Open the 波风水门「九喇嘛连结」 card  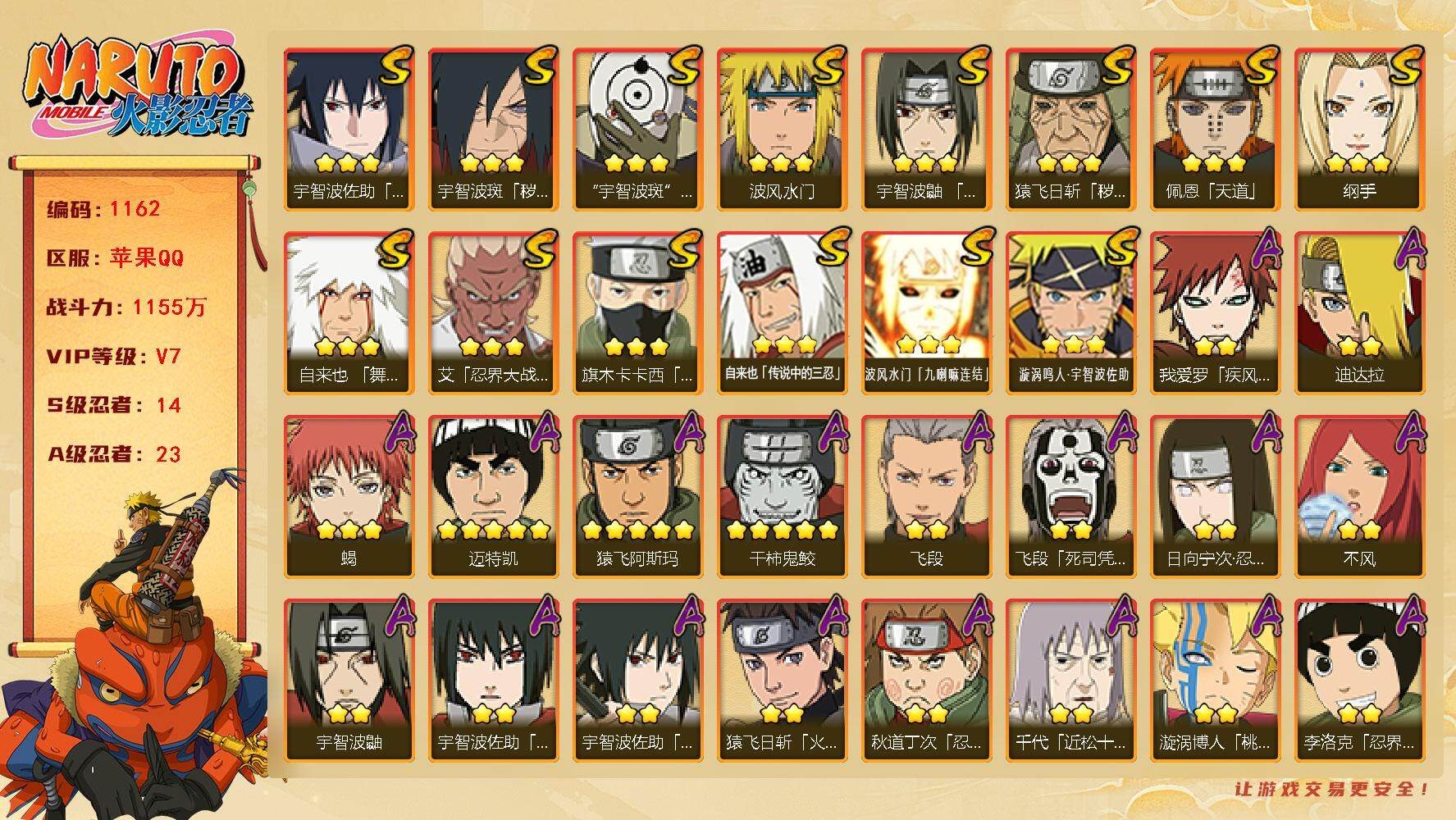coord(926,313)
